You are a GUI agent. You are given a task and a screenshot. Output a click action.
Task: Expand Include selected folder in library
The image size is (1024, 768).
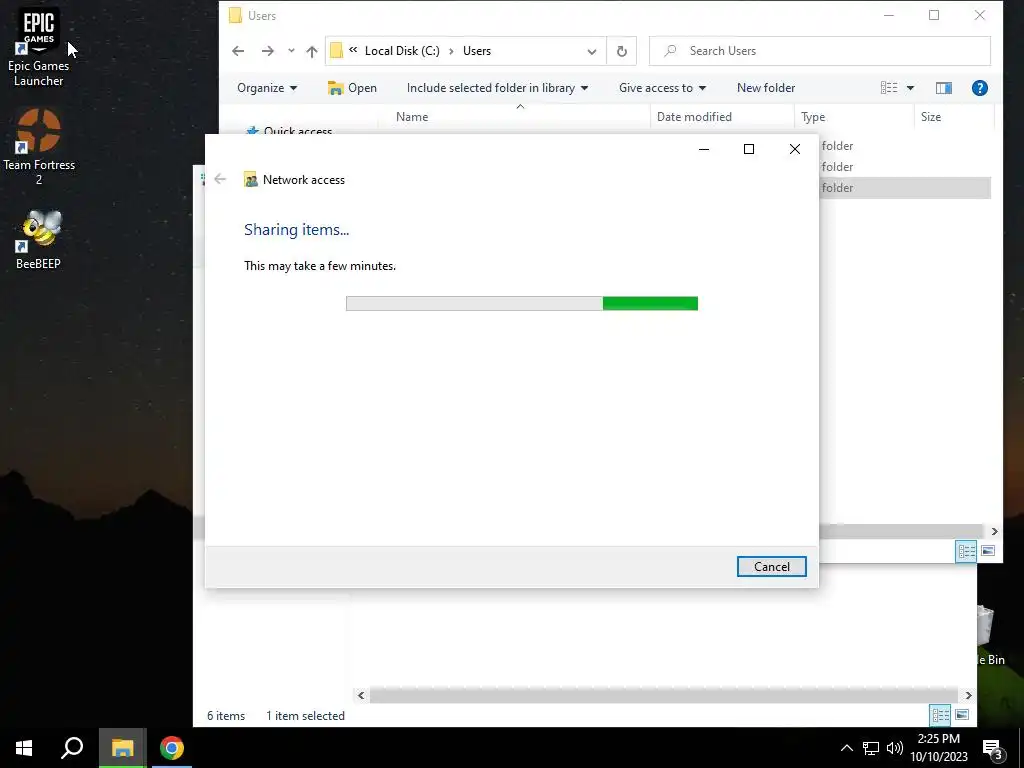pos(497,88)
